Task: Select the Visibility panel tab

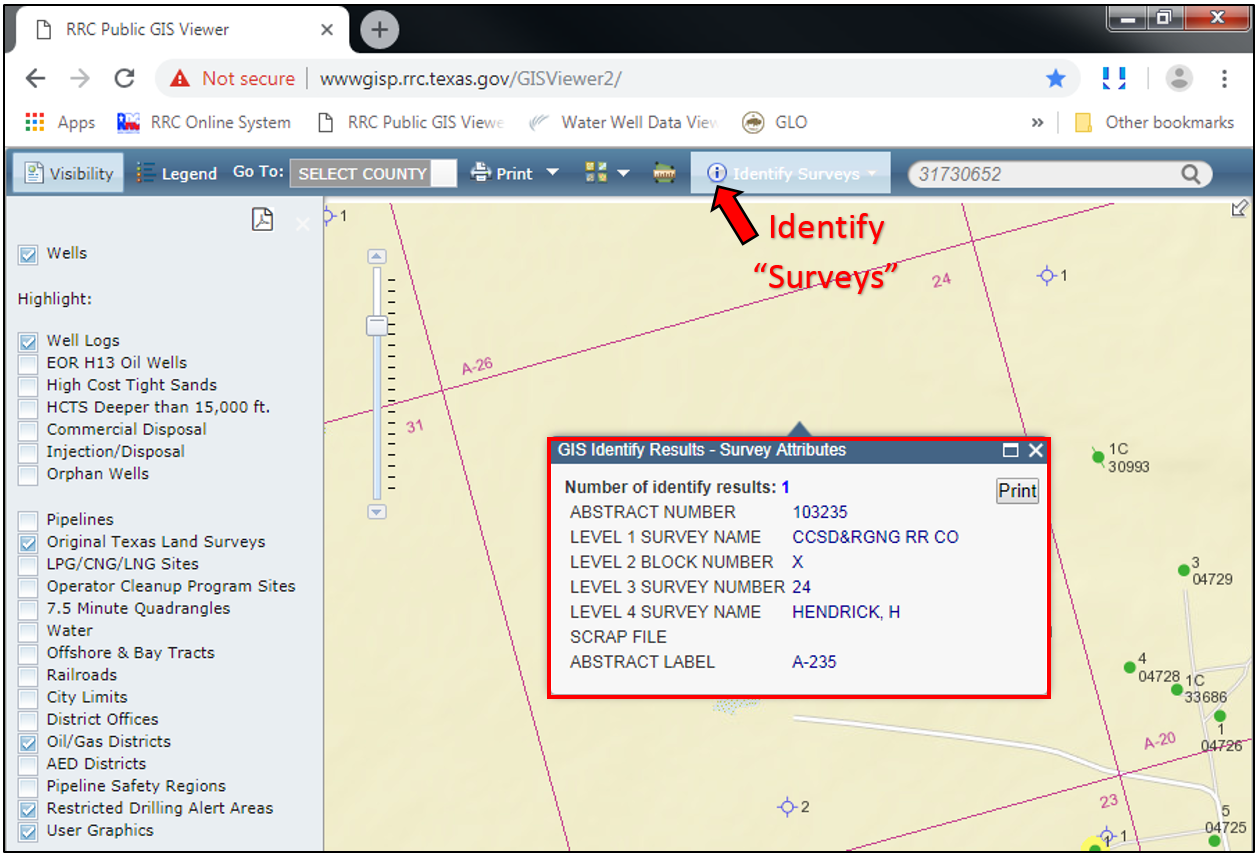Action: [x=69, y=173]
